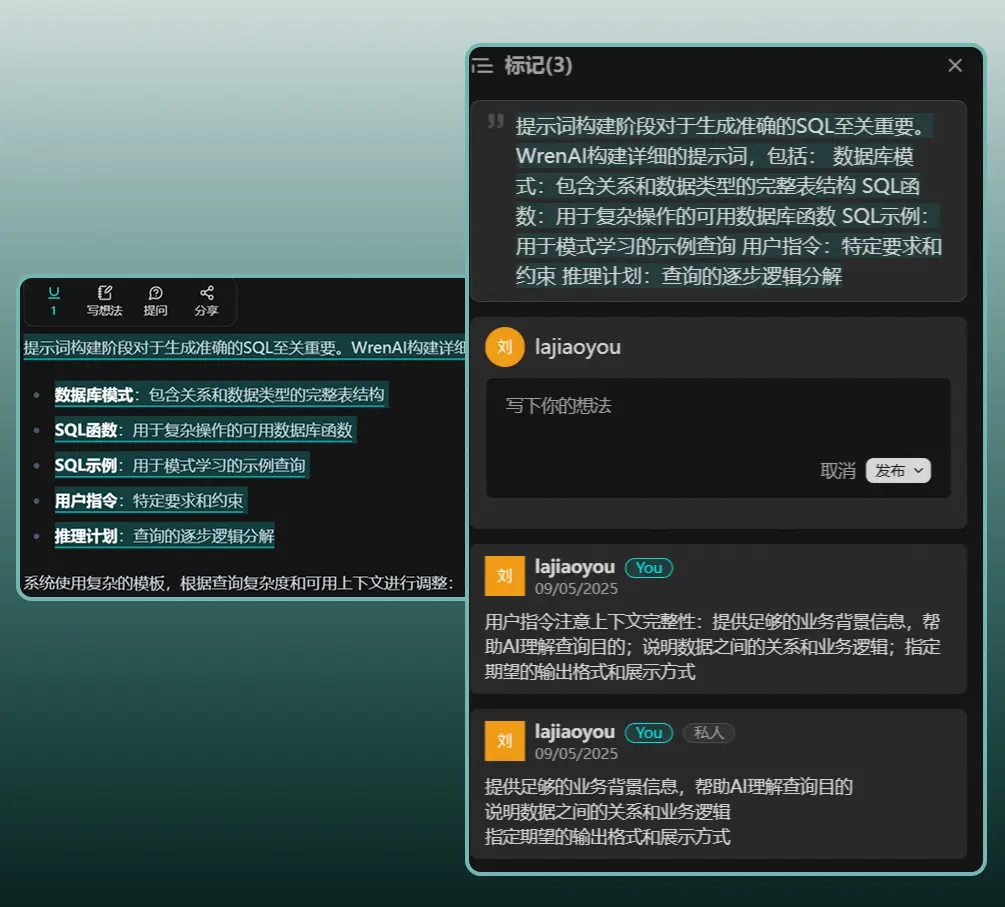Click the lajiaoyou username above the input box

[x=577, y=347]
